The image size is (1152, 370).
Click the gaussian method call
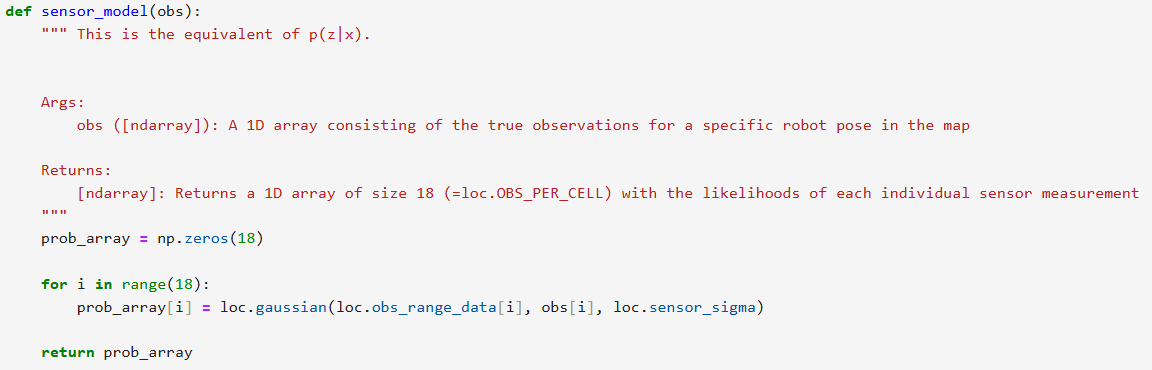point(291,308)
